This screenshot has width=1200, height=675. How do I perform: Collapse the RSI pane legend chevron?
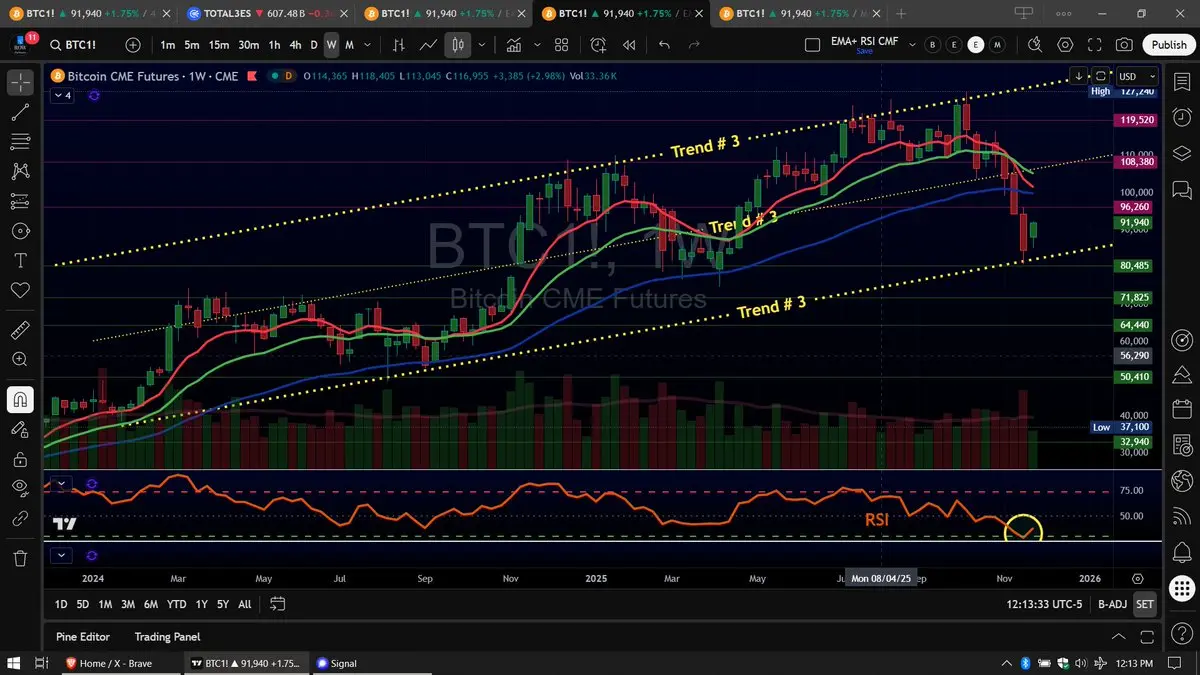pos(62,484)
